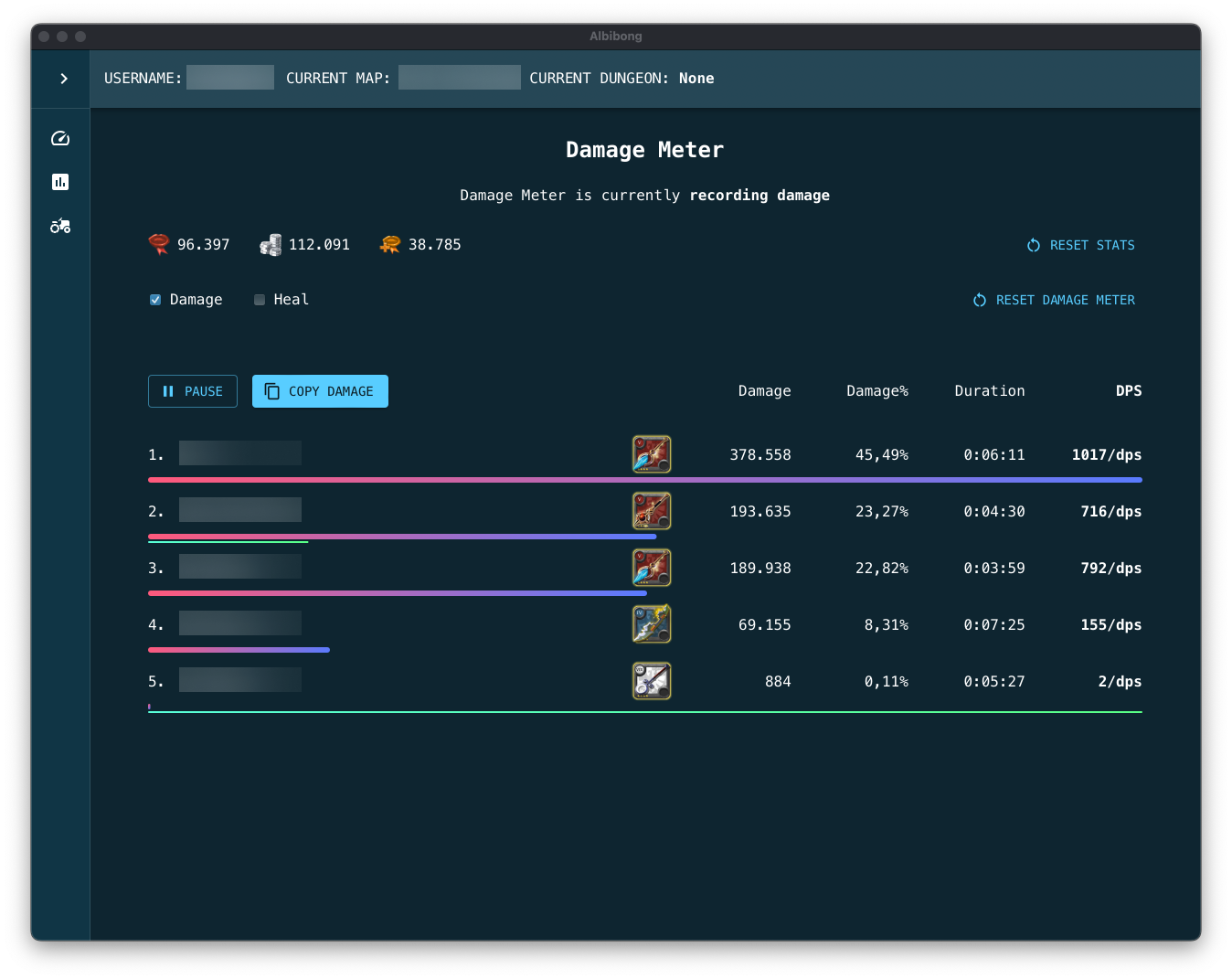This screenshot has width=1232, height=979.
Task: Click the orange faction icon beside 38.785
Action: (x=390, y=244)
